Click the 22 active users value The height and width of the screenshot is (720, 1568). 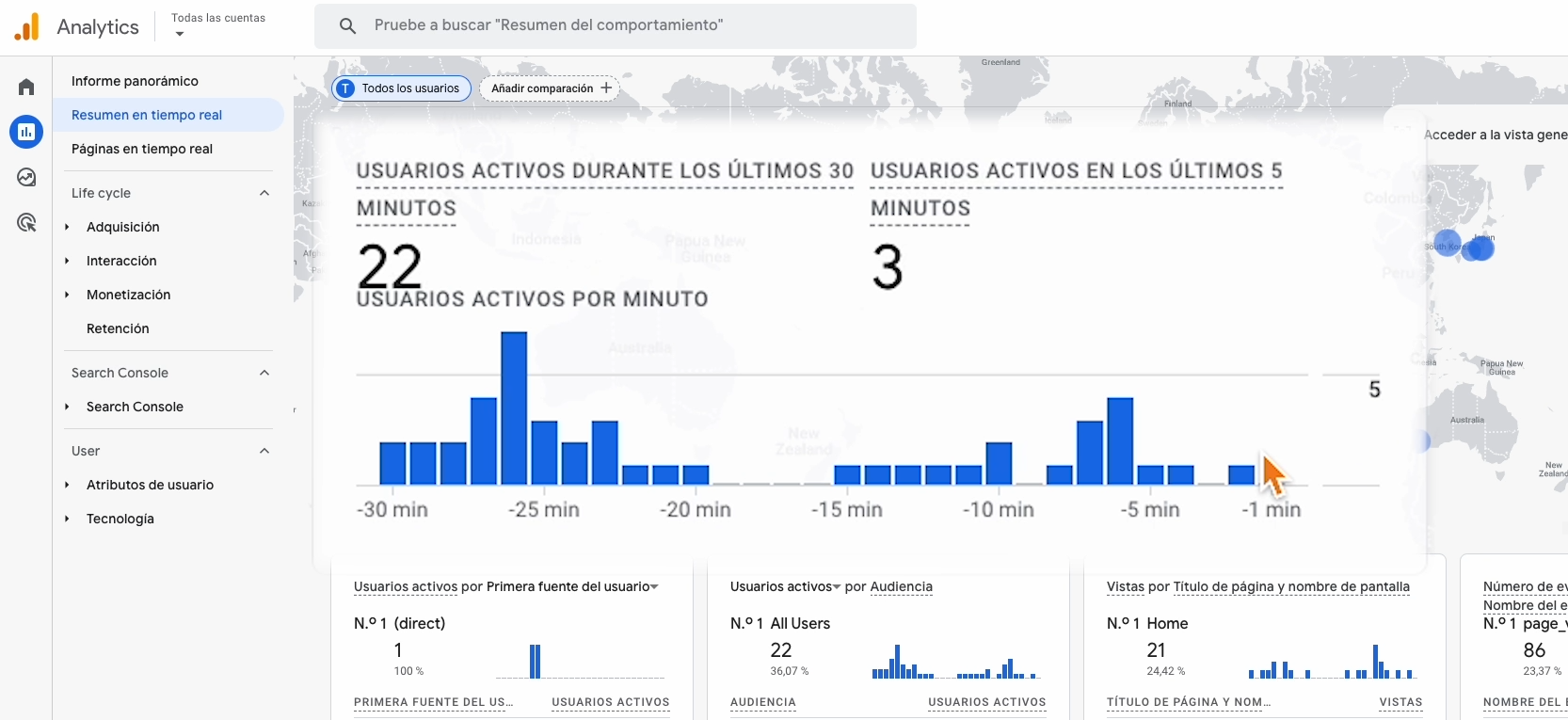click(x=390, y=266)
